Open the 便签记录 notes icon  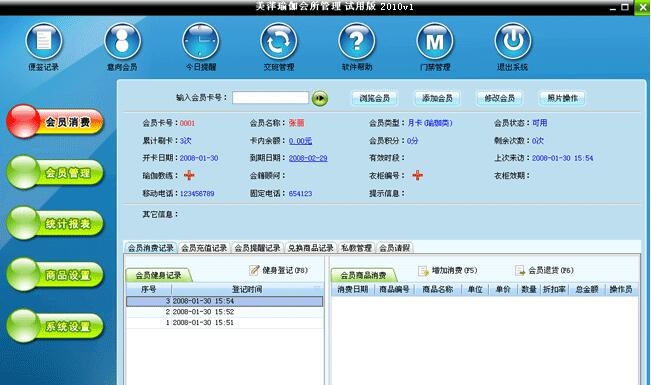coord(44,42)
